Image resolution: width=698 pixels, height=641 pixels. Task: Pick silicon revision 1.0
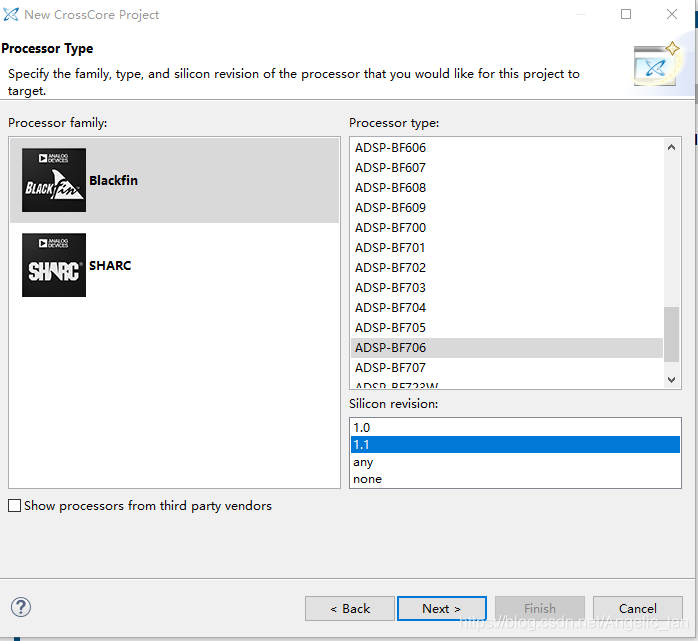pyautogui.click(x=515, y=428)
